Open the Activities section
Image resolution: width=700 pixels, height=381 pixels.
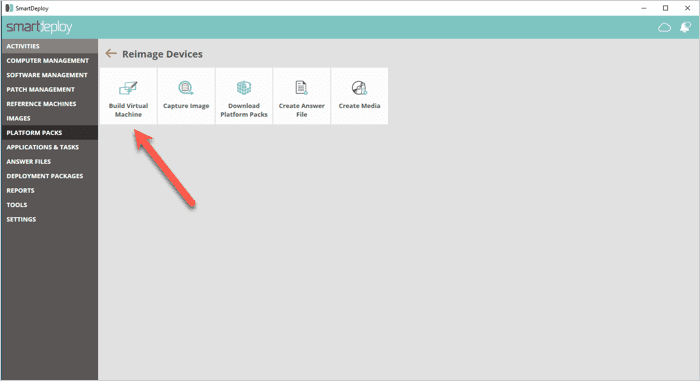(x=50, y=46)
